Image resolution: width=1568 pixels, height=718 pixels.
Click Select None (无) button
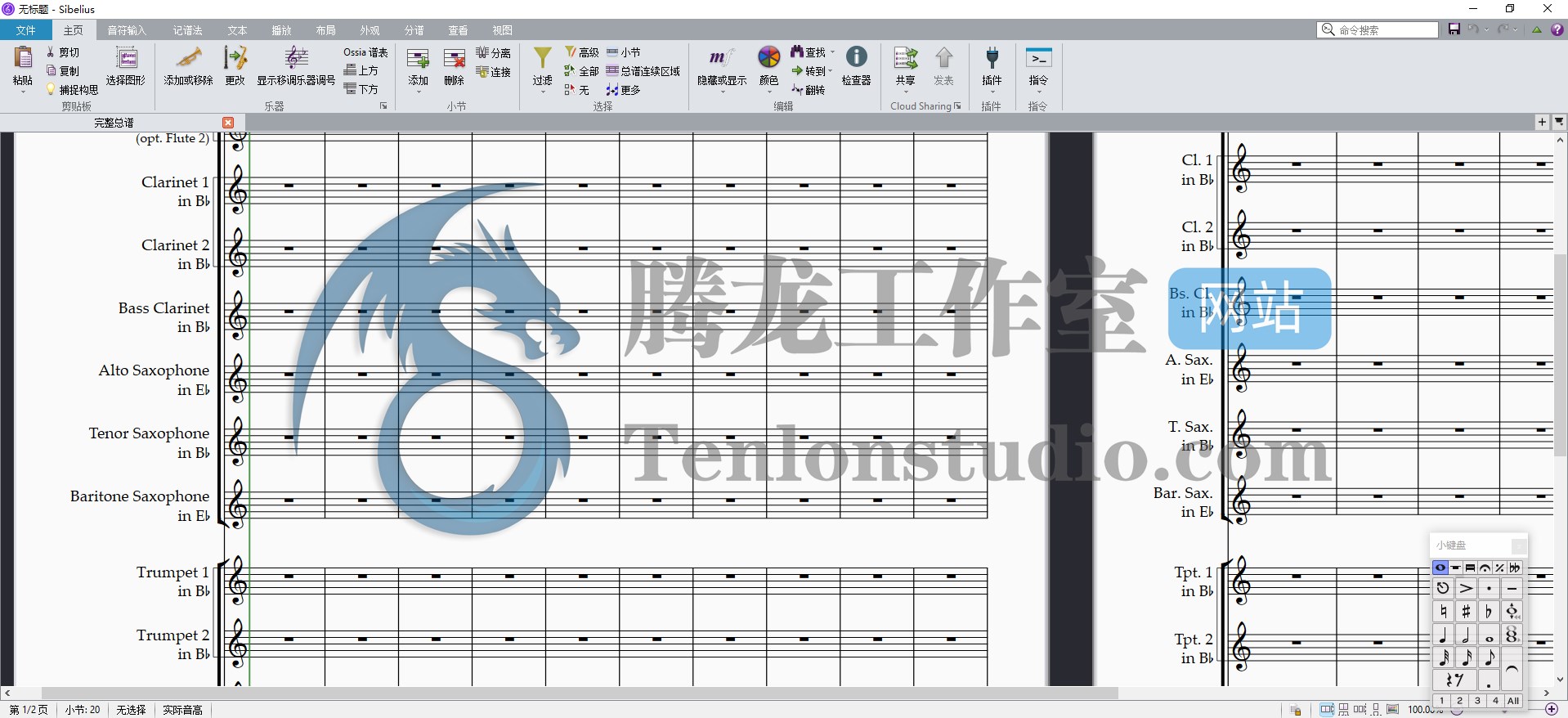tap(576, 90)
